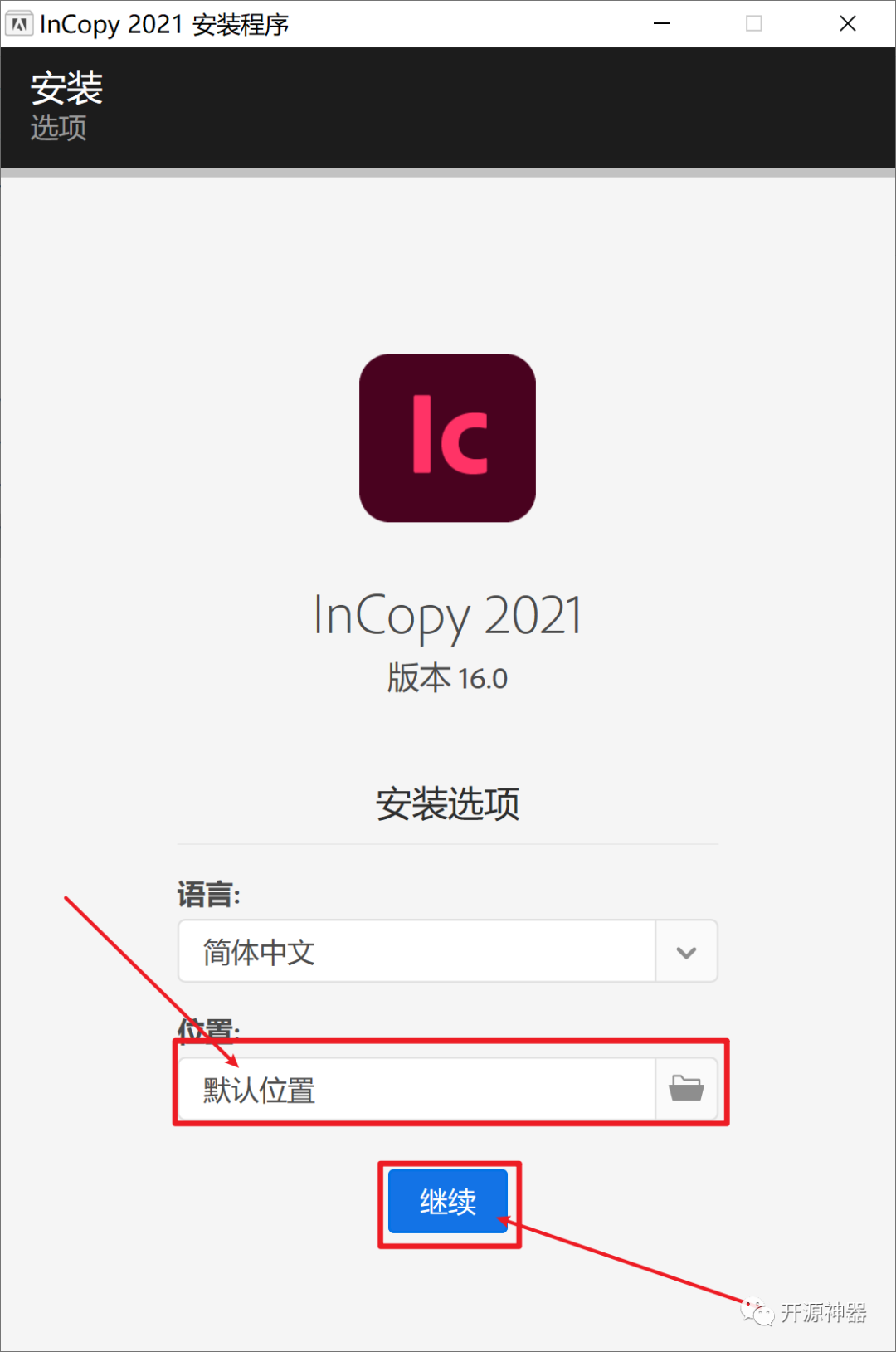Minimize the installer window
The height and width of the screenshot is (1352, 896).
[661, 24]
